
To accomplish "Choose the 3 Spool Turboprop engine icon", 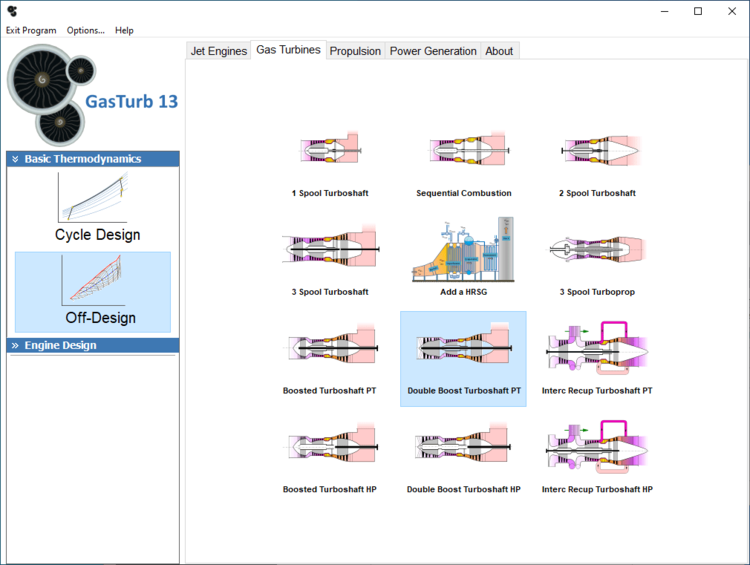I will [597, 250].
